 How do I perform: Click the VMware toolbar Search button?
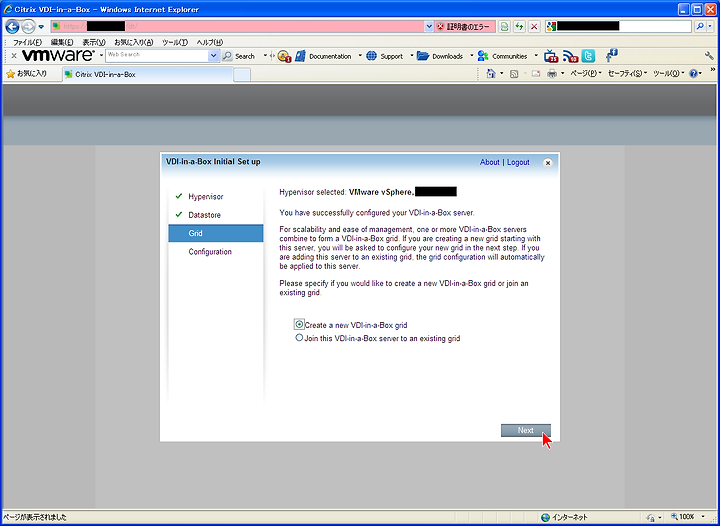click(239, 56)
